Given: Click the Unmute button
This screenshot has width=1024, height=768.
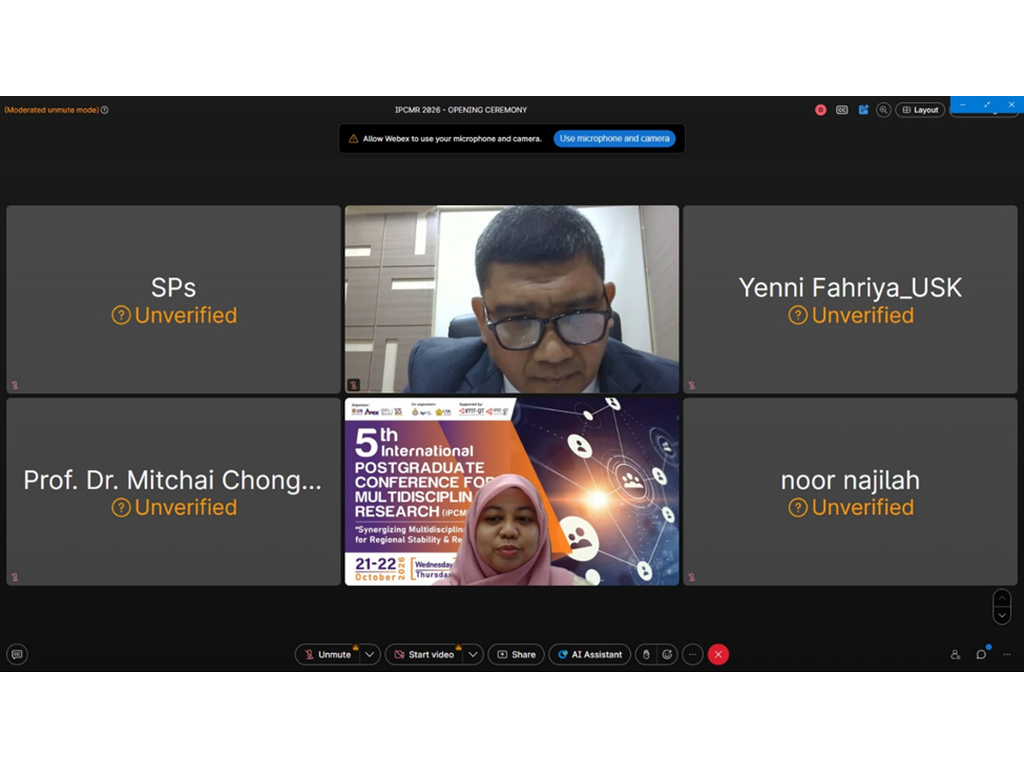Looking at the screenshot, I should pyautogui.click(x=327, y=654).
